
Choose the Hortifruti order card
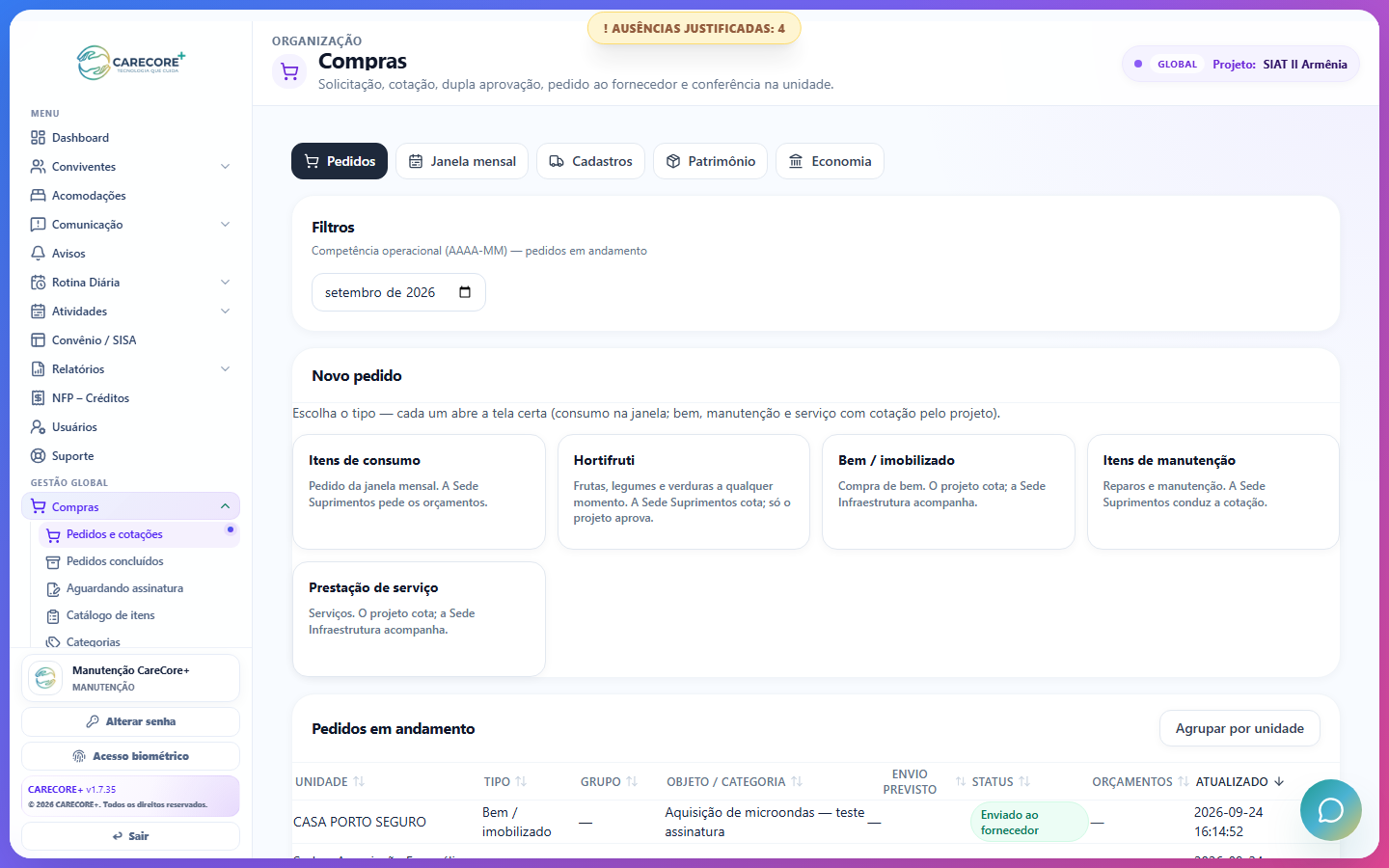tap(684, 492)
